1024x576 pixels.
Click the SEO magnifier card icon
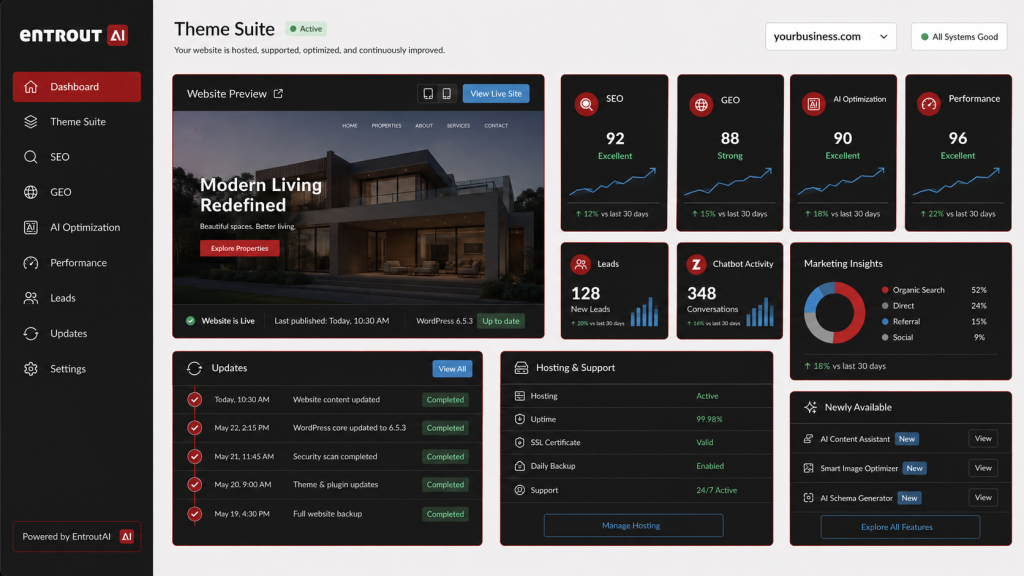pos(586,104)
